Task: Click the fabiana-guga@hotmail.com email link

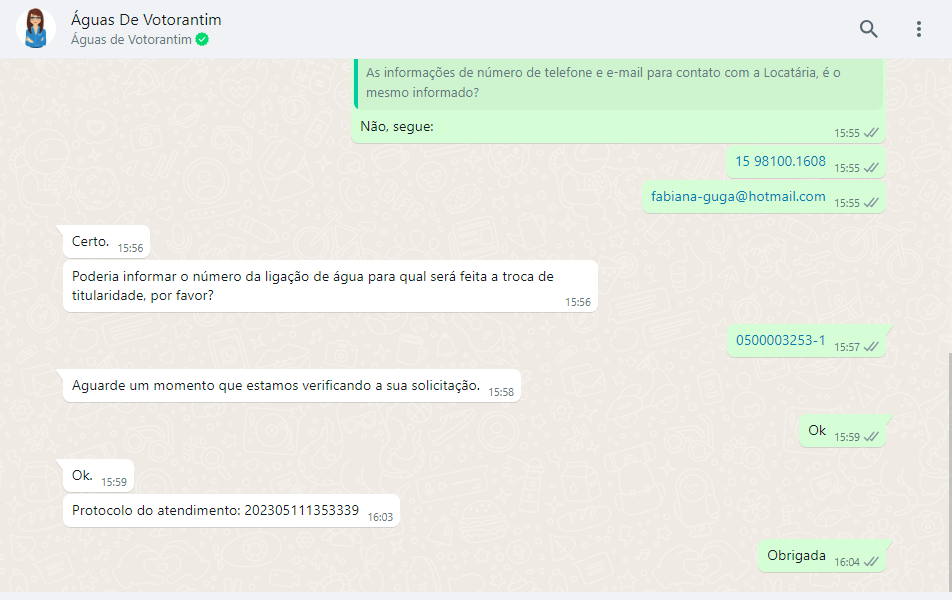Action: (x=738, y=197)
